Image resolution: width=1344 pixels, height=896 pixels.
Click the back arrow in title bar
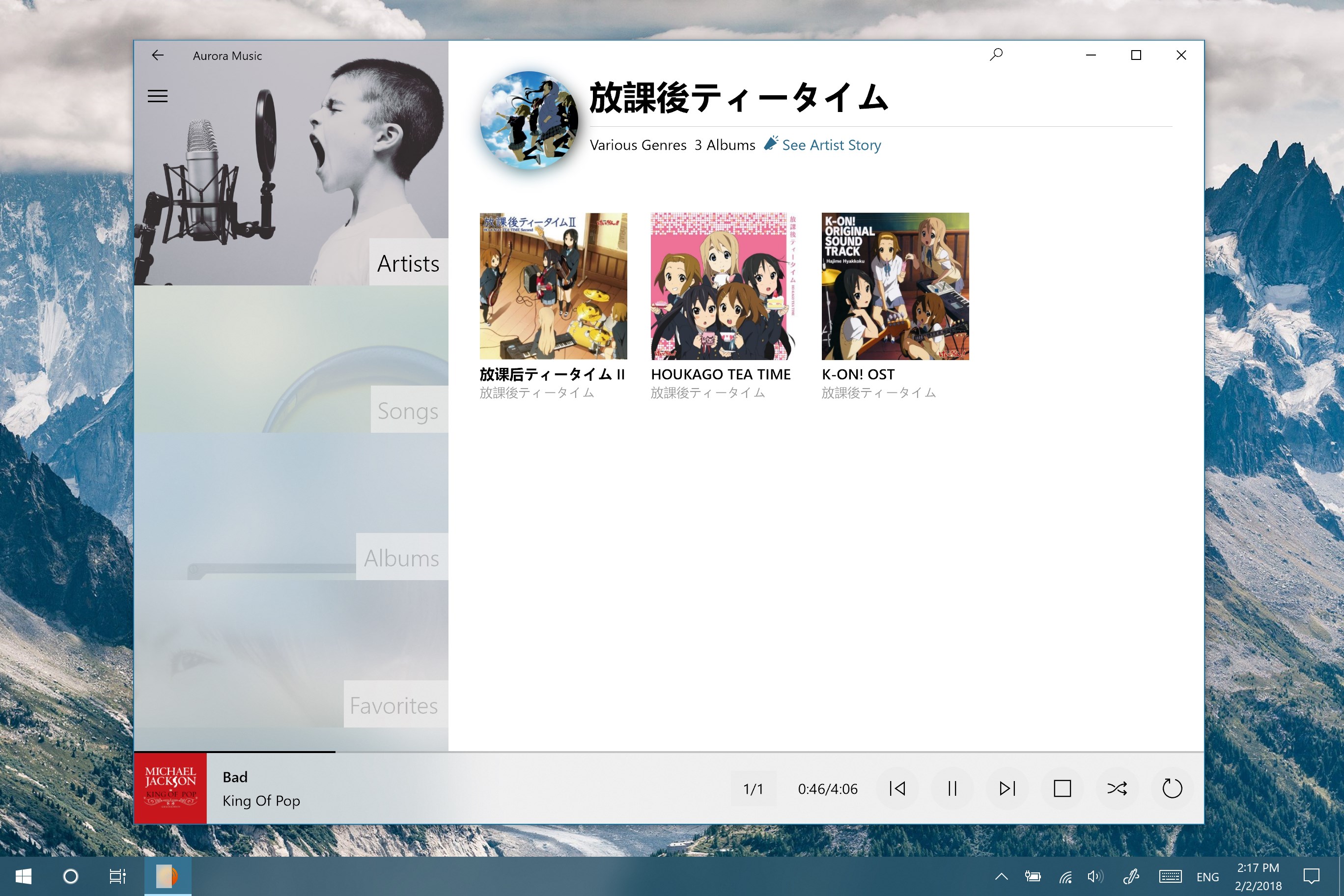pyautogui.click(x=158, y=56)
